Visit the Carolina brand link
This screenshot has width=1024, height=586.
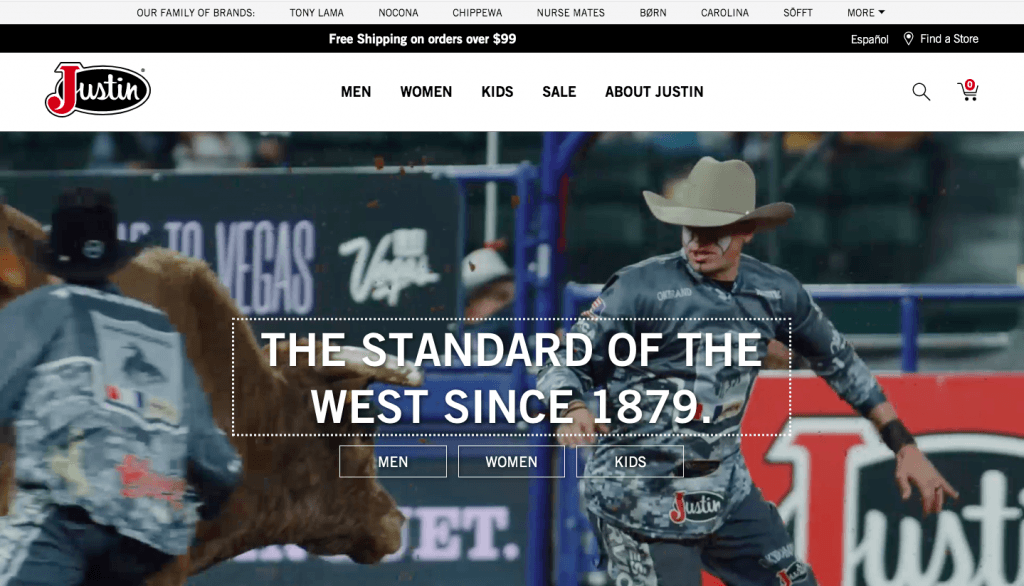725,12
